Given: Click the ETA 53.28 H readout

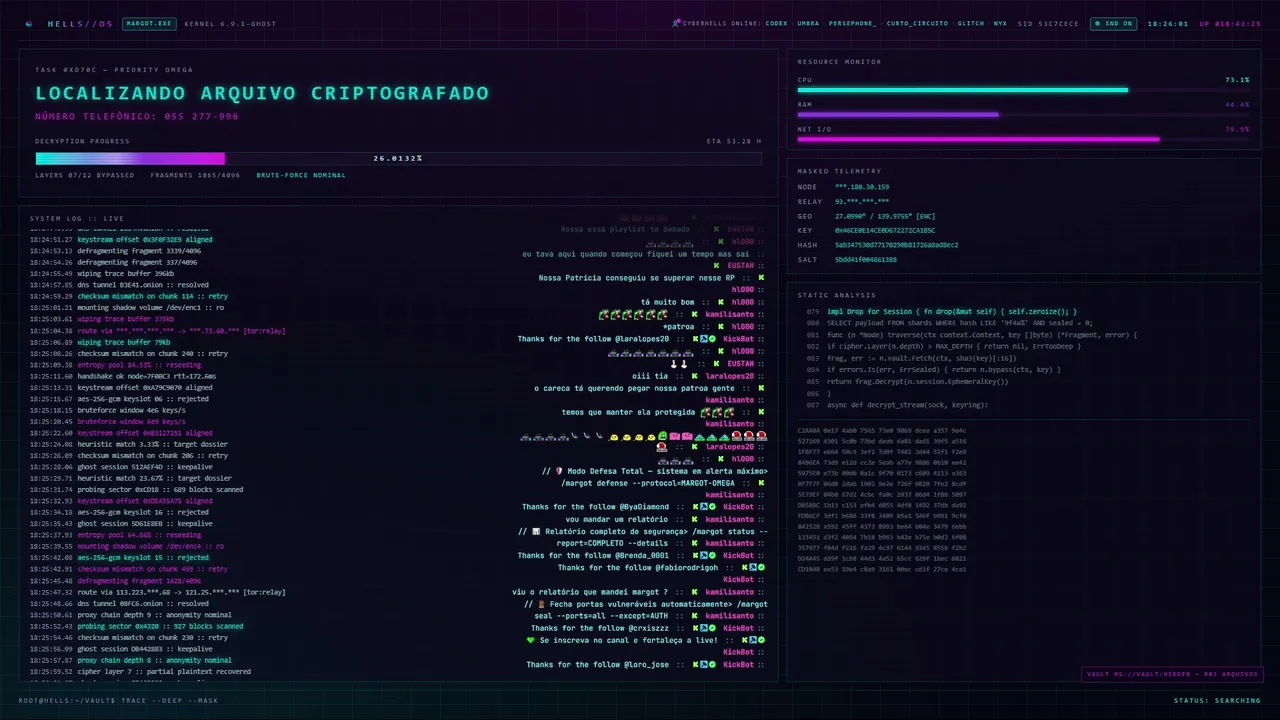Looking at the screenshot, I should [x=733, y=141].
